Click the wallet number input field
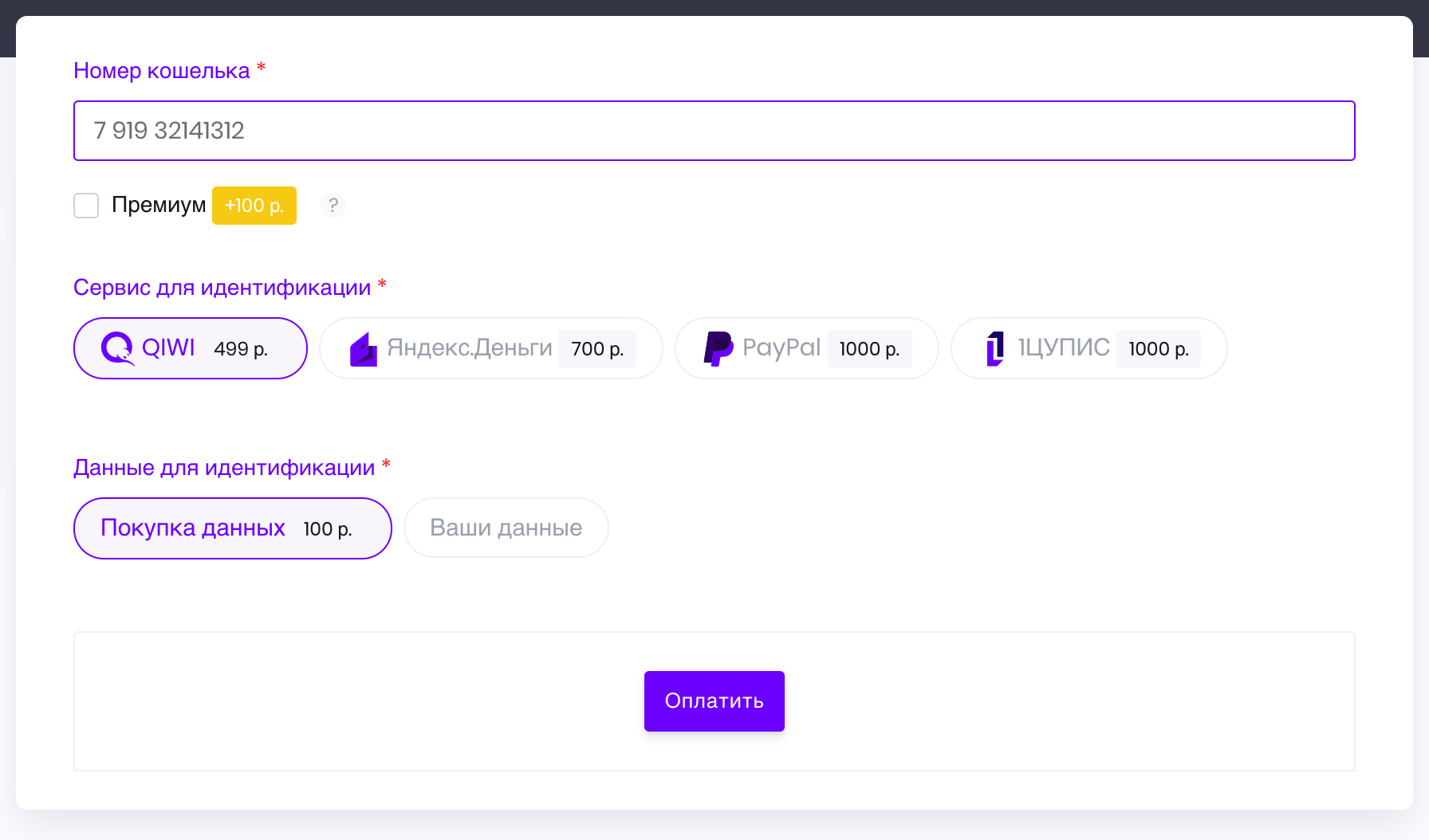The width and height of the screenshot is (1429, 840). click(x=714, y=131)
